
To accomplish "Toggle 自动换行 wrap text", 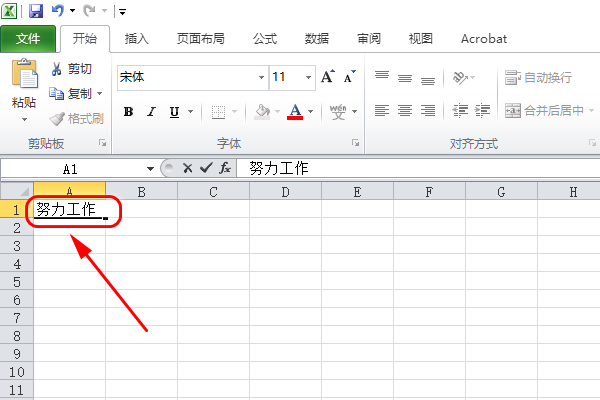I will click(538, 78).
